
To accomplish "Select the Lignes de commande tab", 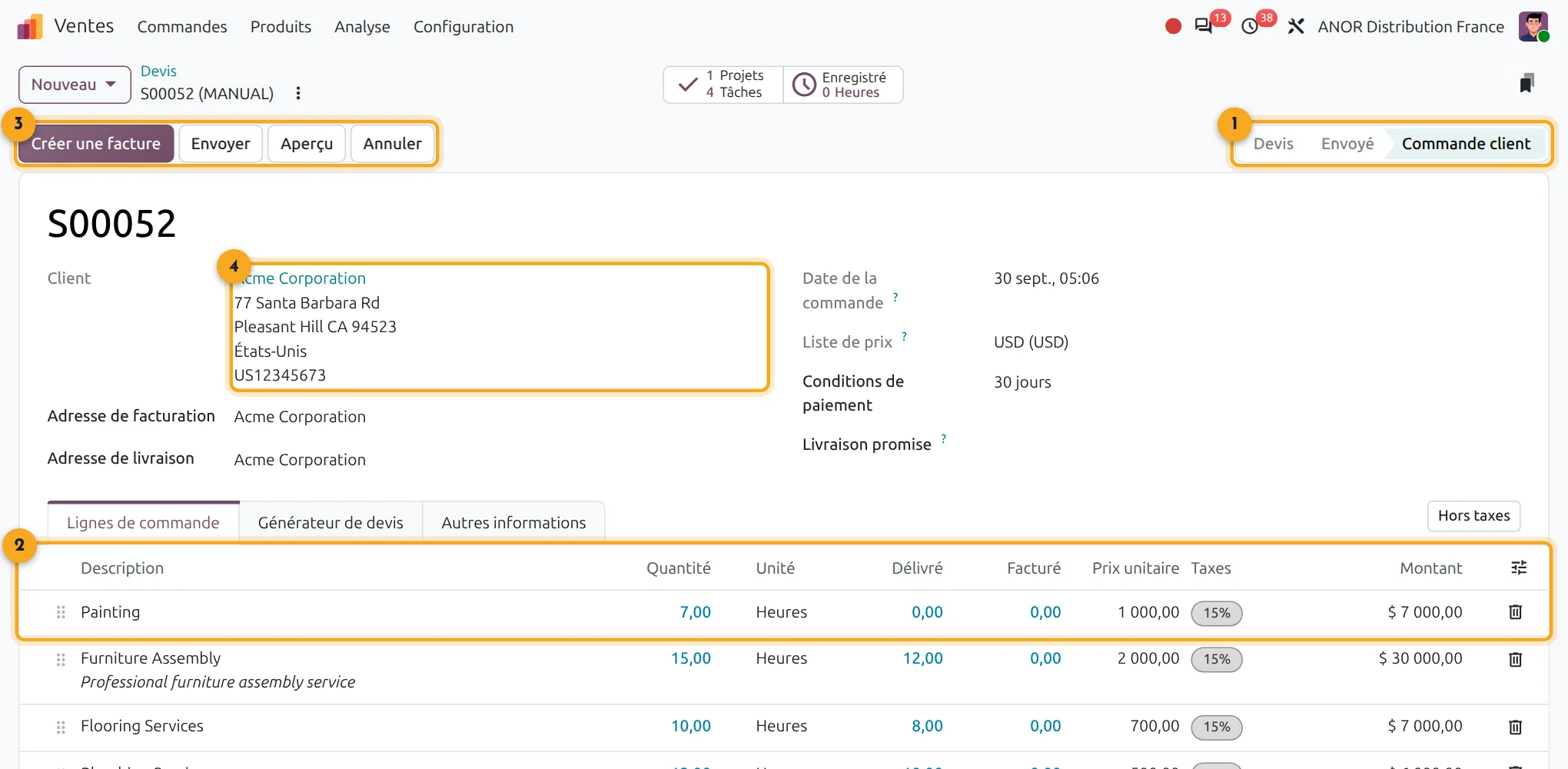I will pyautogui.click(x=143, y=523).
